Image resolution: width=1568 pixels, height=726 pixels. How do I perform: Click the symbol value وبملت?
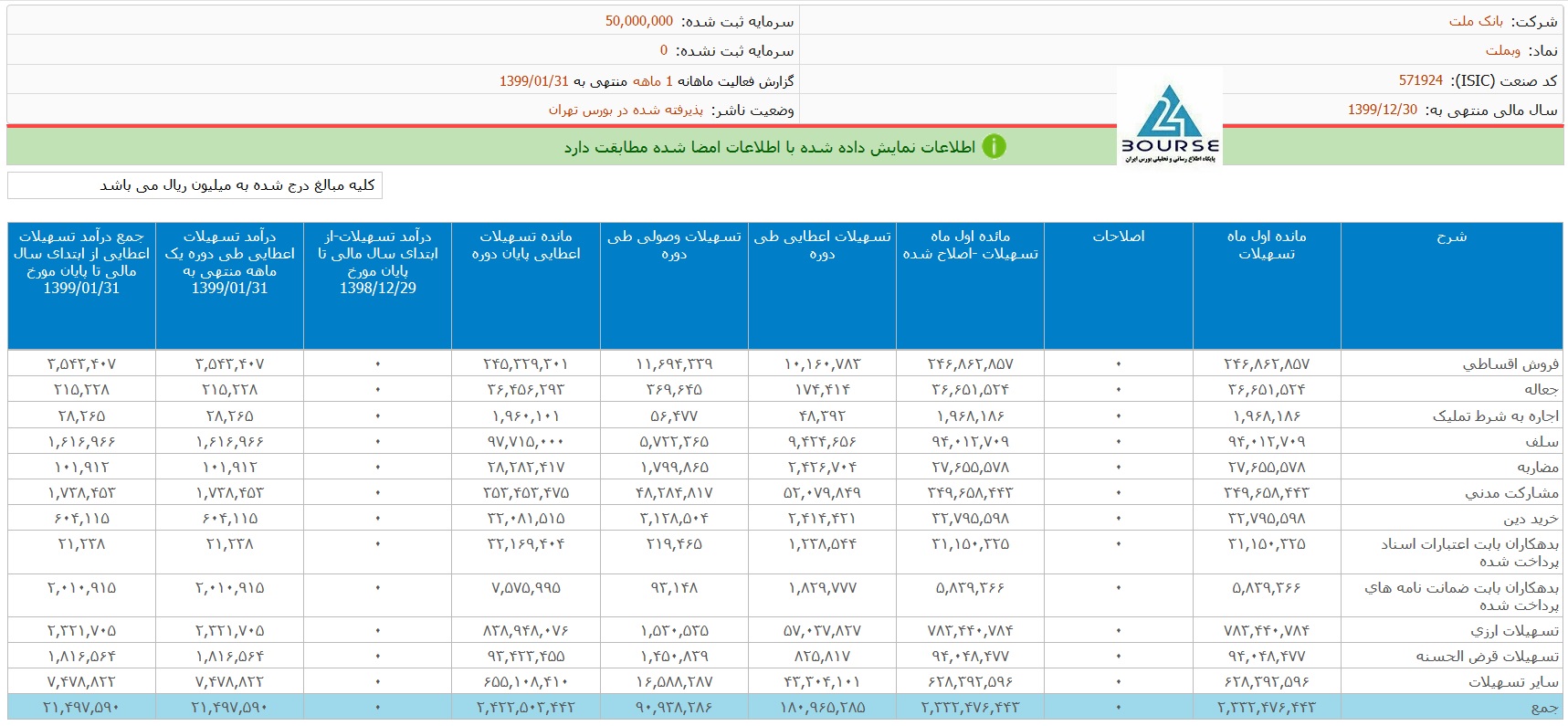click(1502, 51)
